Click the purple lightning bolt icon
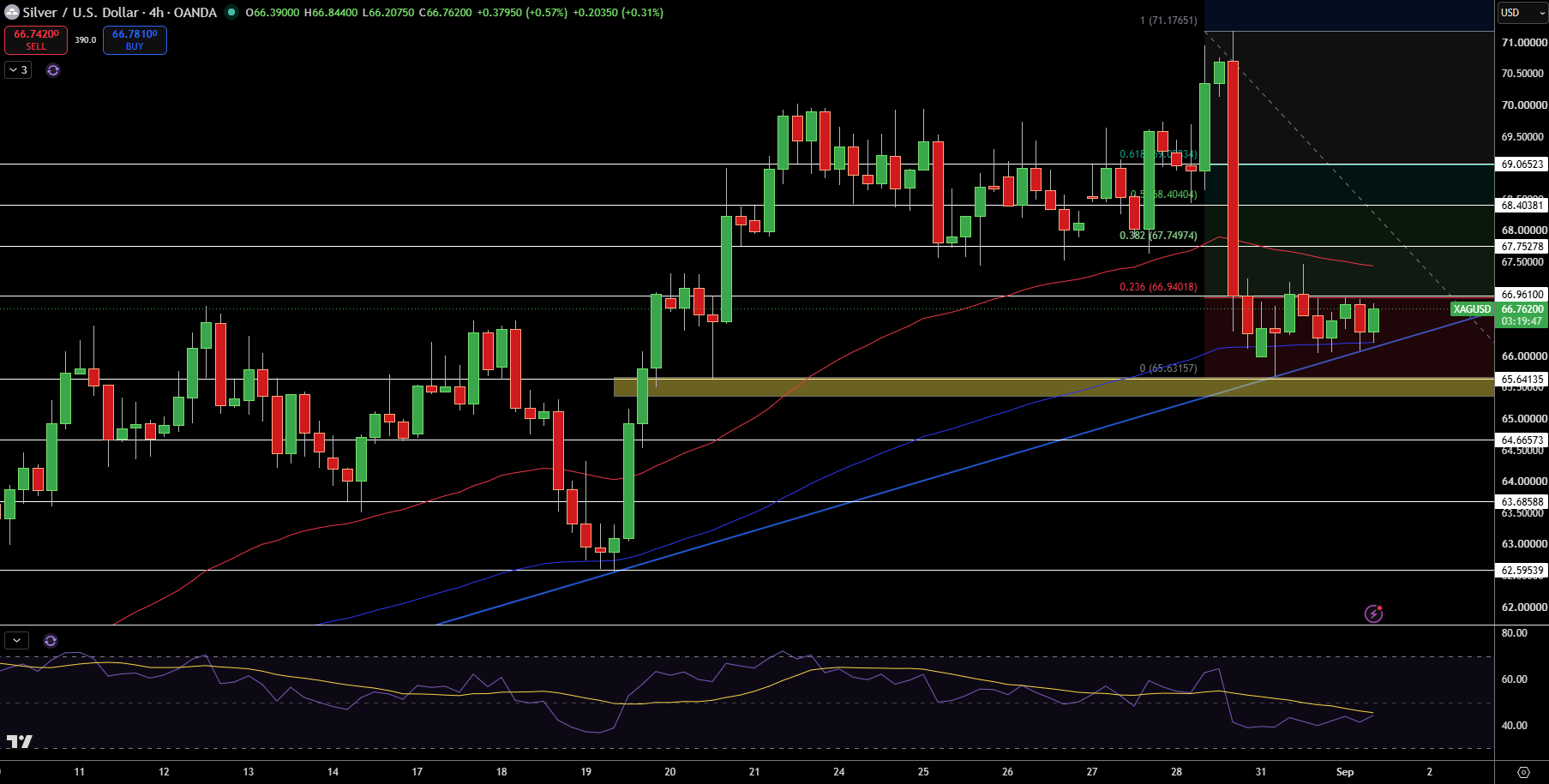Viewport: 1549px width, 784px height. tap(1373, 613)
